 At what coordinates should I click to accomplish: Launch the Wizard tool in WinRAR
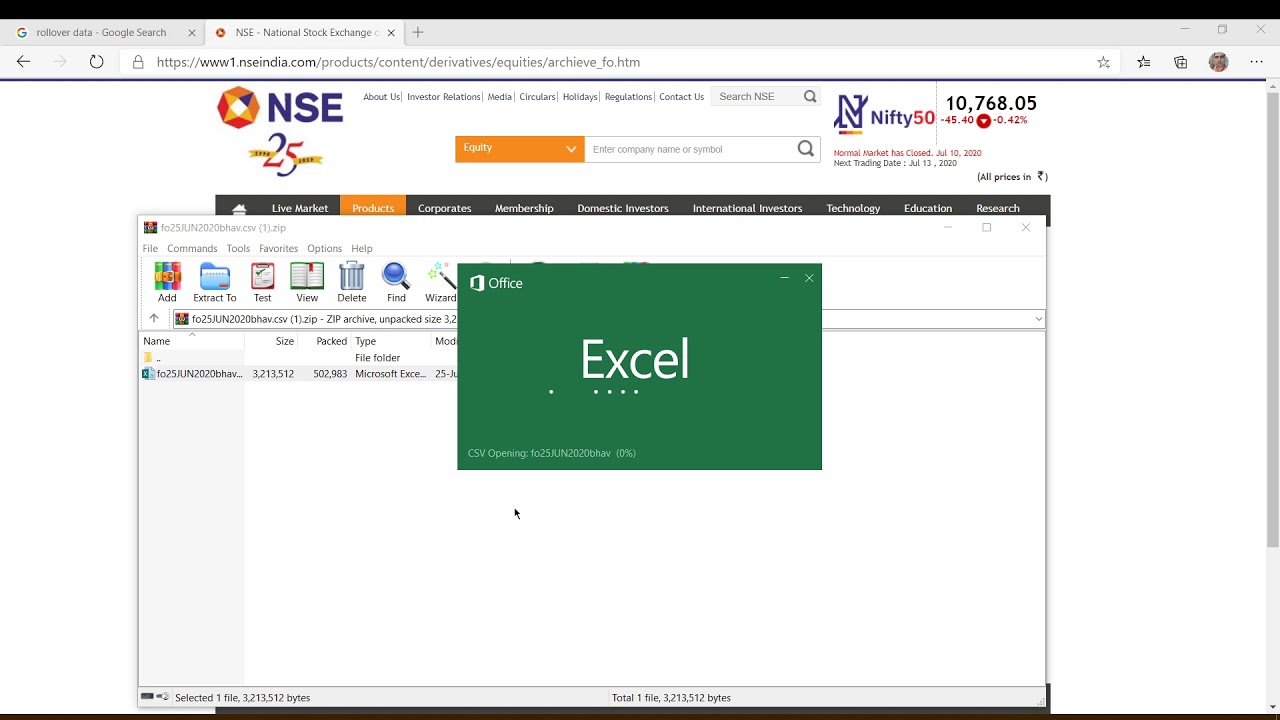pos(440,283)
